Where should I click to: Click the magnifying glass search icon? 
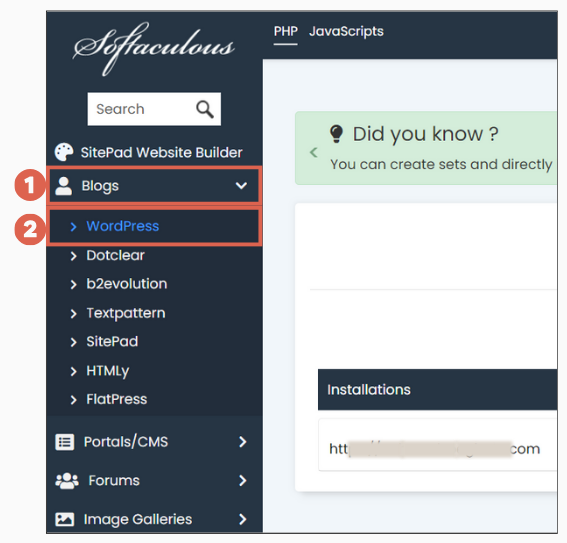205,109
